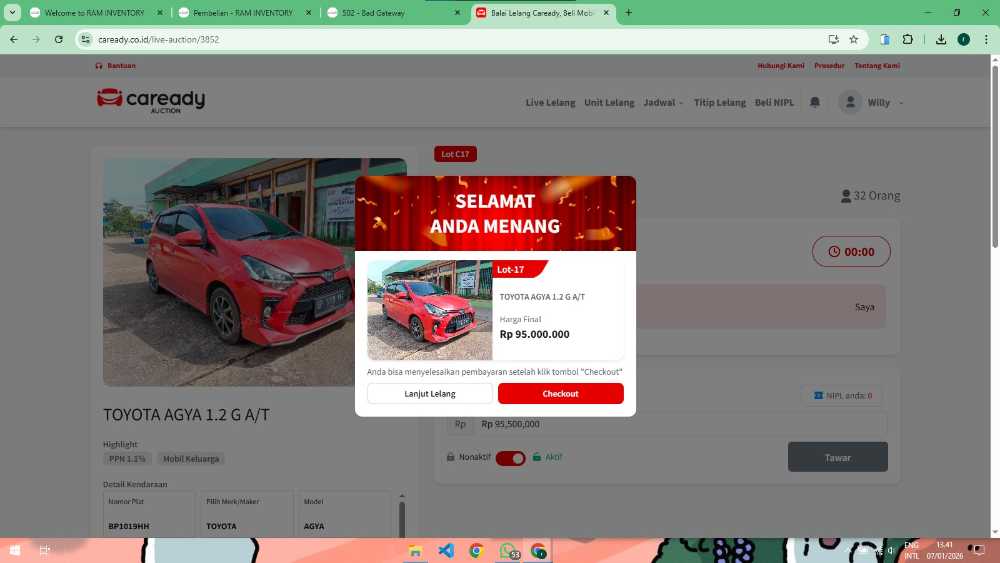Bookmark this page with the star icon
The width and height of the screenshot is (1000, 563).
pos(854,39)
